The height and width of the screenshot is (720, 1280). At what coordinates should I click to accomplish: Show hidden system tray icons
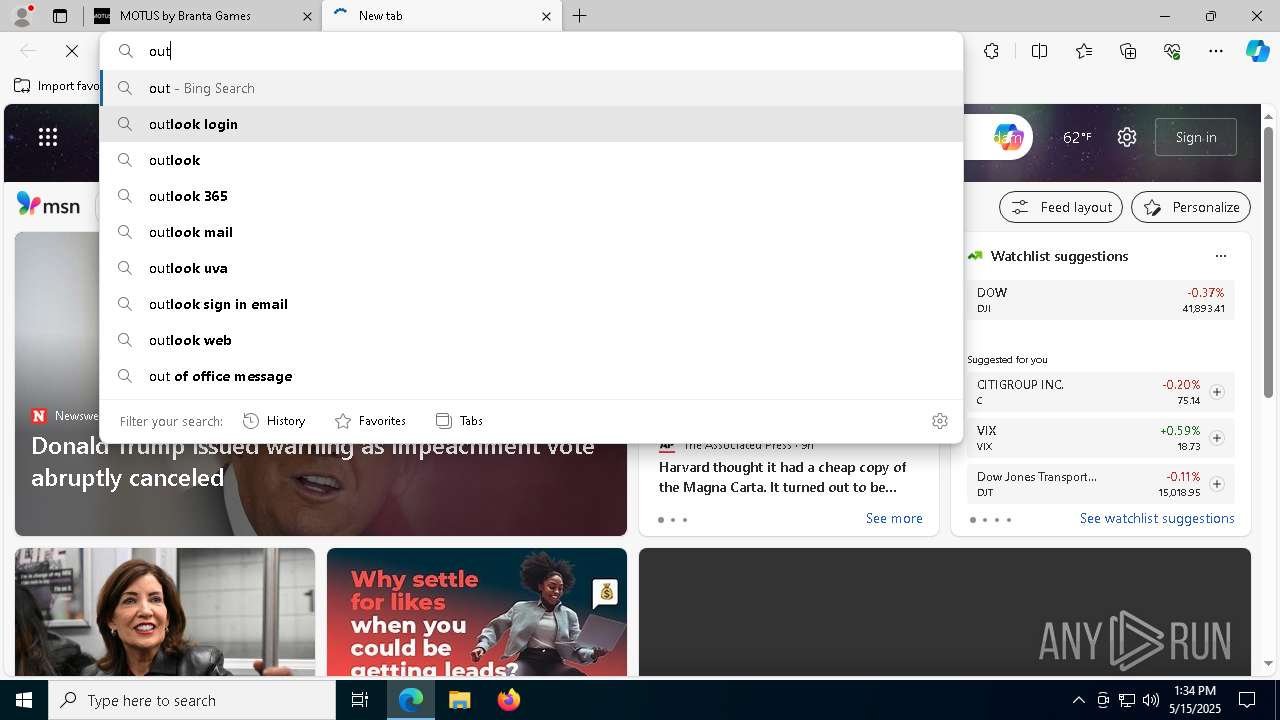pos(1078,700)
